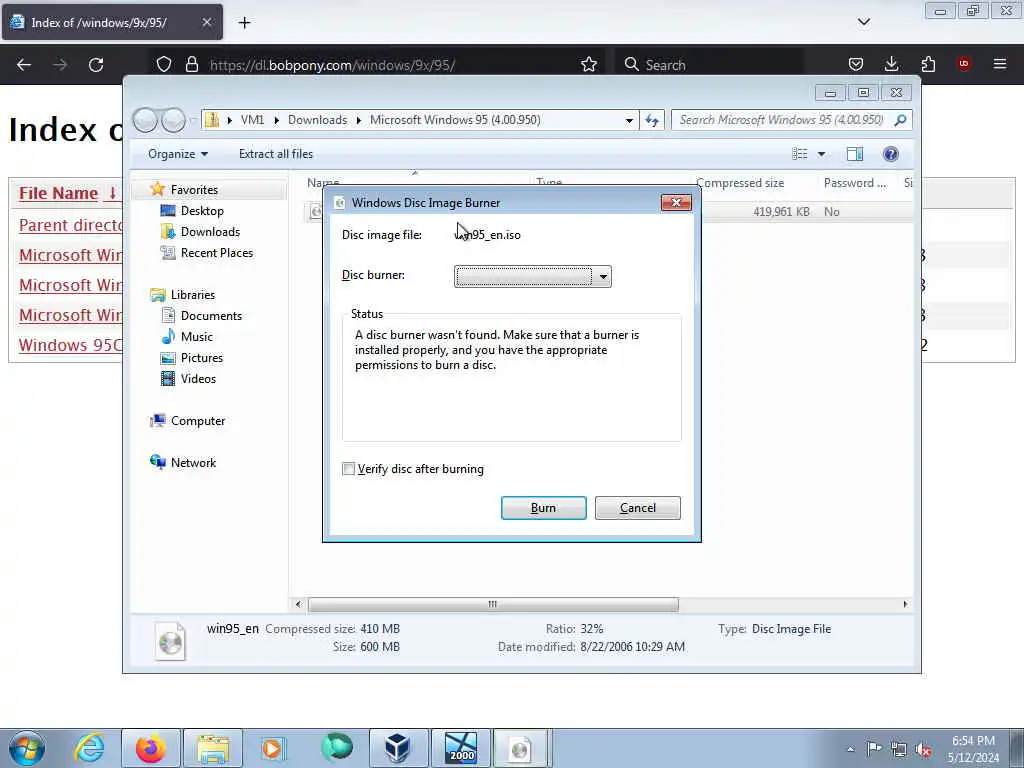
Task: Click the Explorer search box
Action: (x=782, y=120)
